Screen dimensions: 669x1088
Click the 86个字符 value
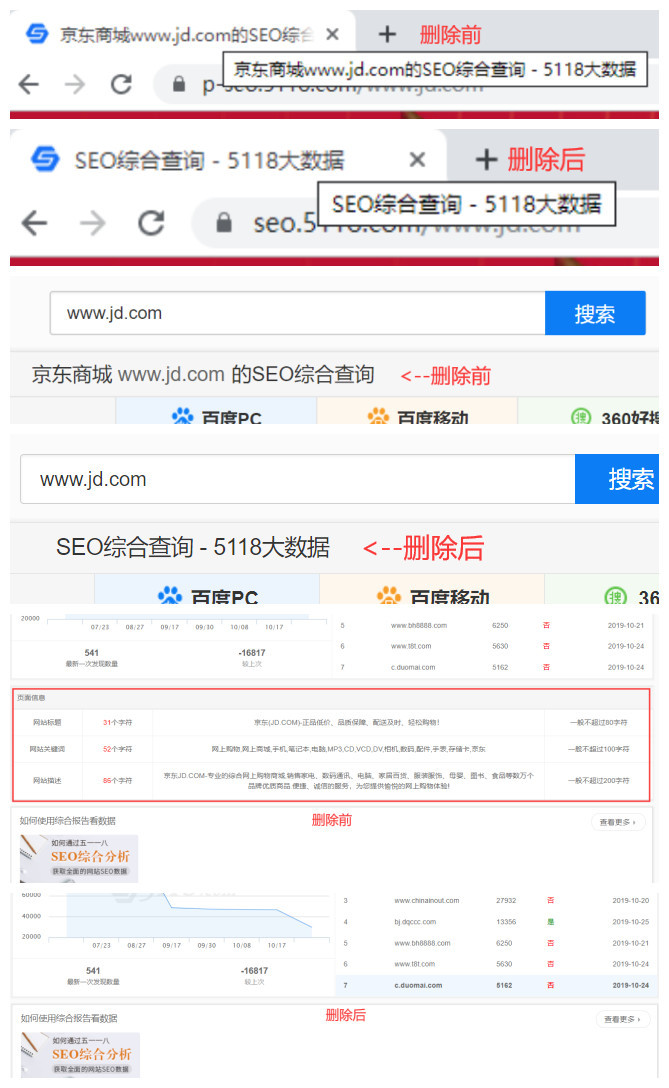[x=117, y=781]
